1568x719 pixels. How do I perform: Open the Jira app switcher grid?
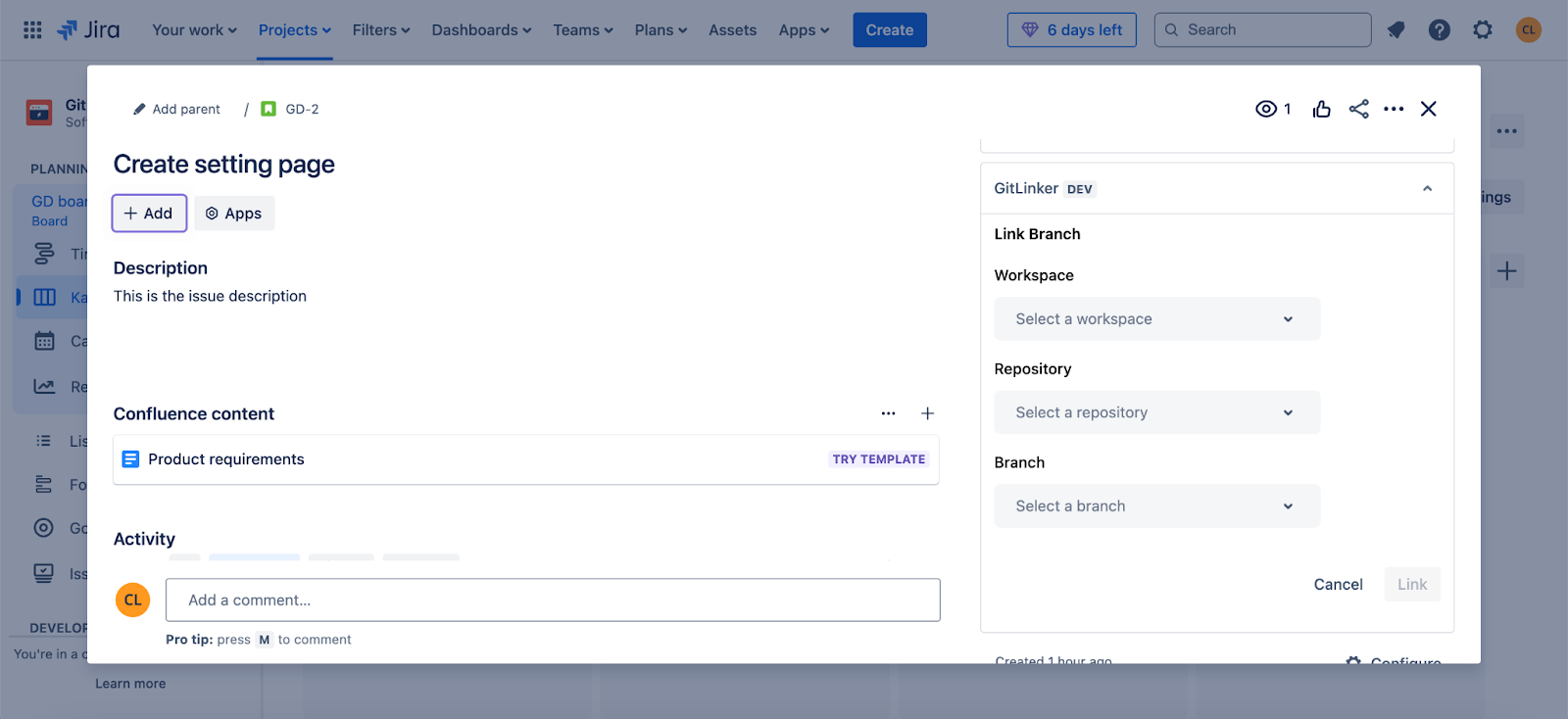tap(32, 30)
